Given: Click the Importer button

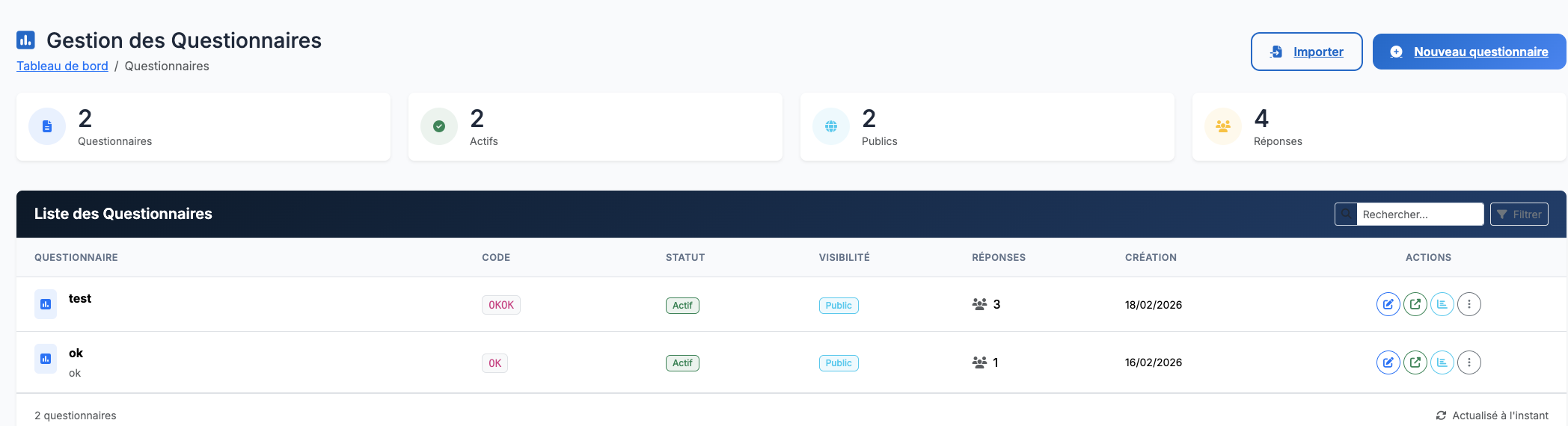Looking at the screenshot, I should click(1306, 52).
